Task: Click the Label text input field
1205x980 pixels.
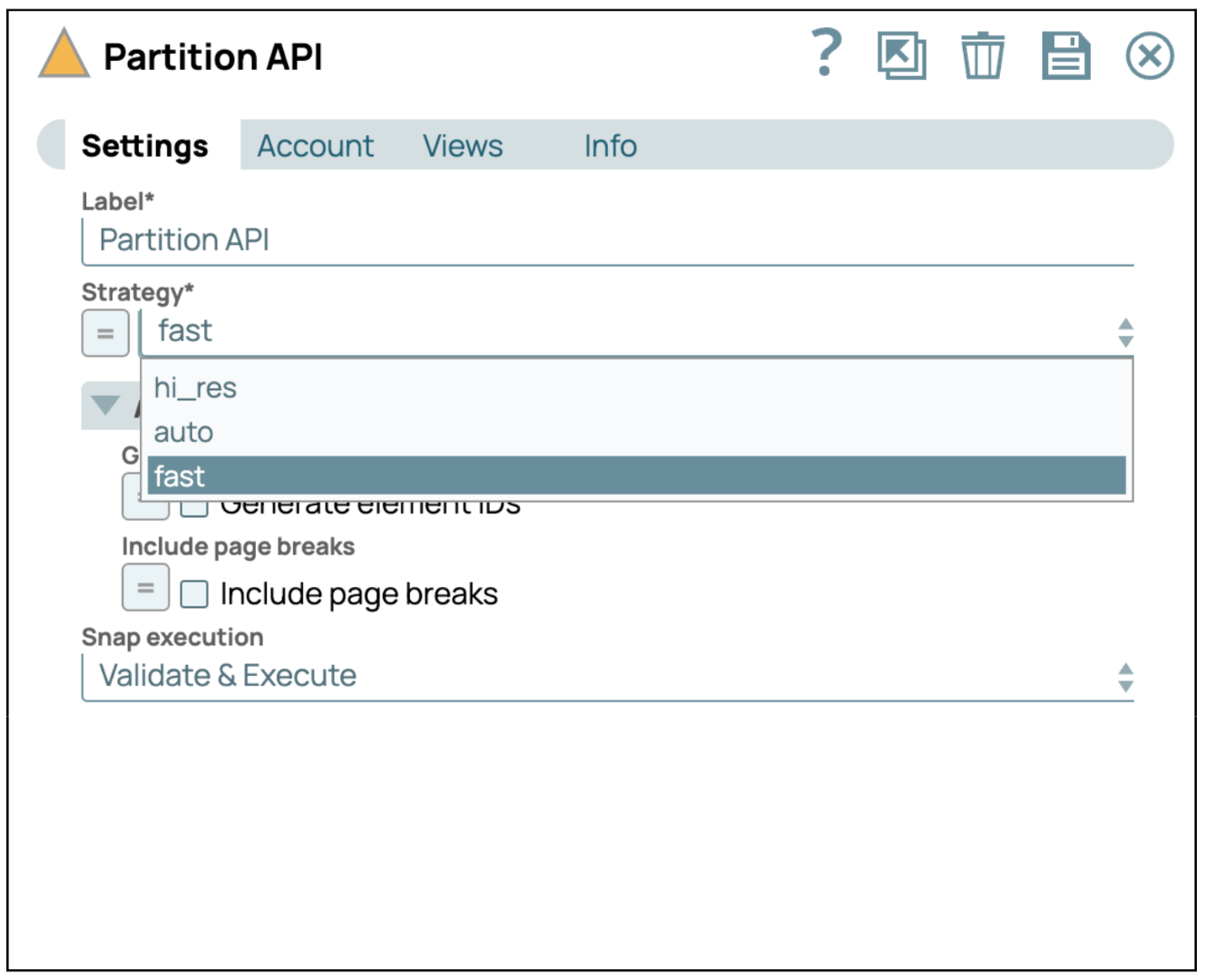Action: 606,241
